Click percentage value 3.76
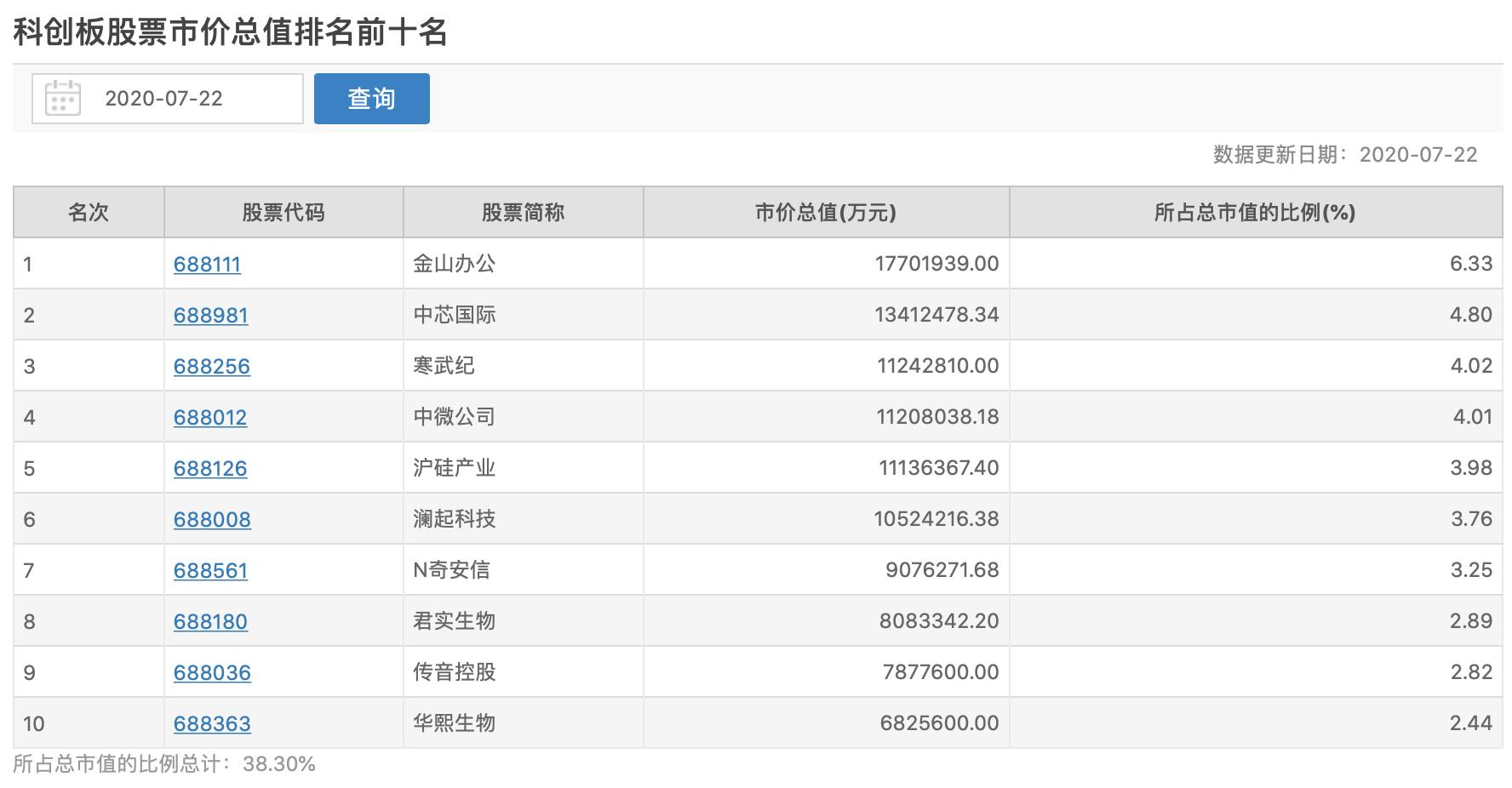This screenshot has height=788, width=1512. tap(1471, 519)
